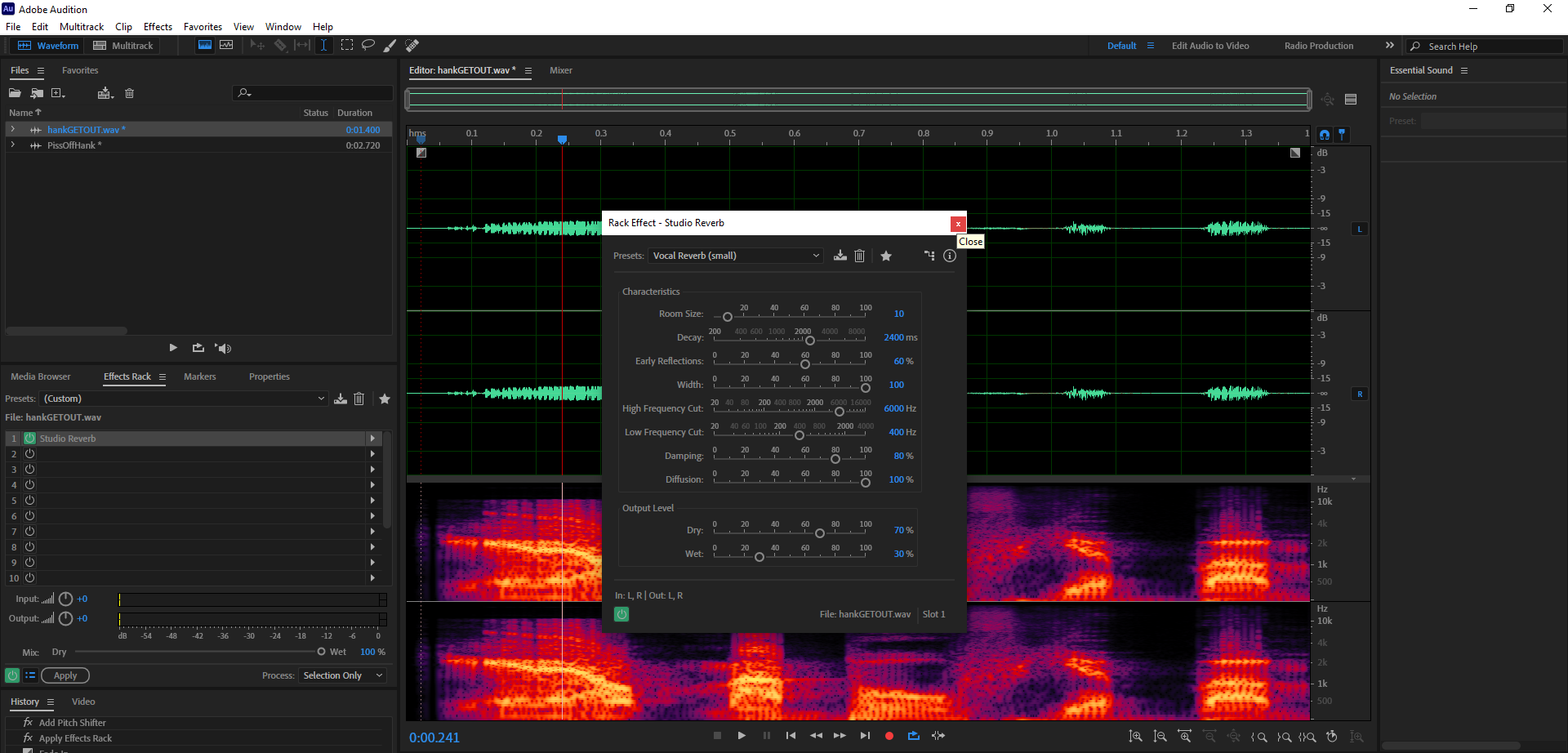The width and height of the screenshot is (1568, 753).
Task: Switch to Multitrack view
Action: coord(123,46)
